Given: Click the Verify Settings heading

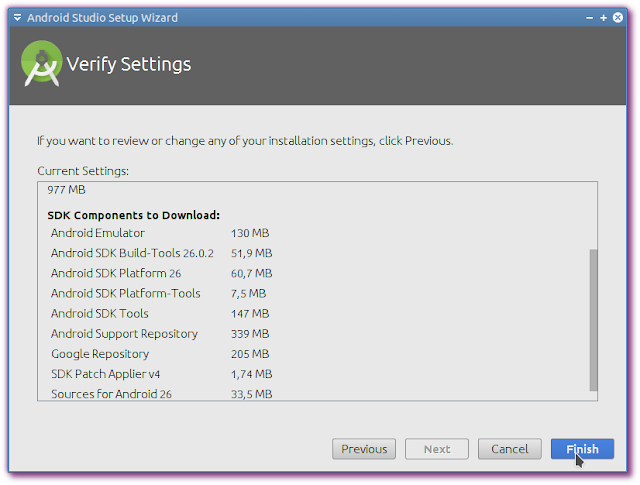Looking at the screenshot, I should point(129,64).
